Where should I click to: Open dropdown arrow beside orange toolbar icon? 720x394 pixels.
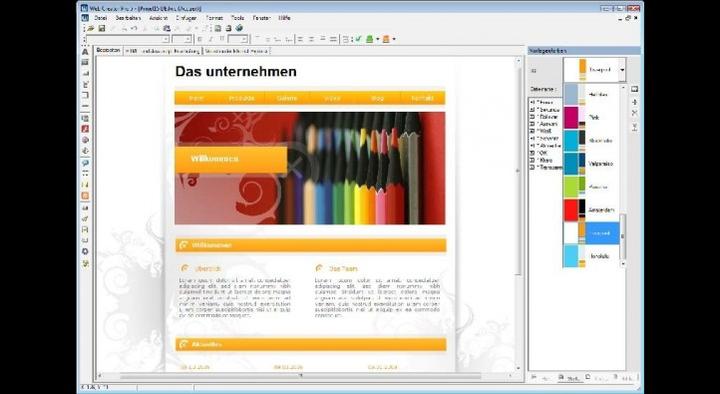coord(394,39)
